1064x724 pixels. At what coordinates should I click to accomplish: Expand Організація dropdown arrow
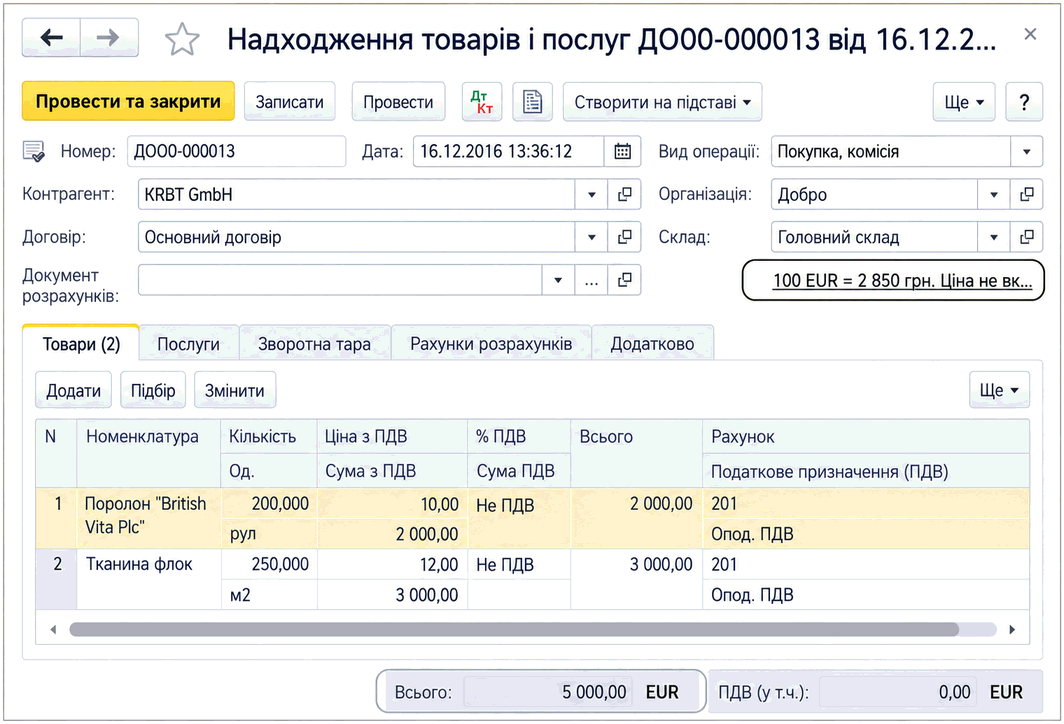point(994,195)
